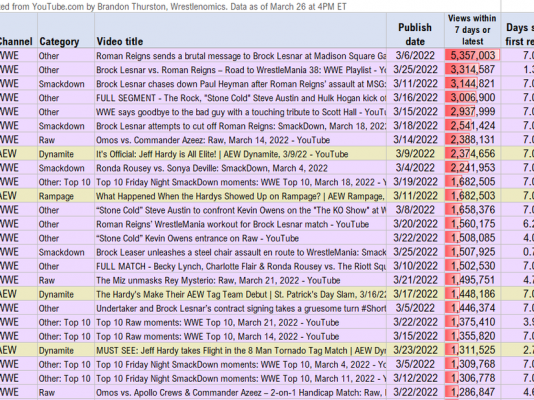The width and height of the screenshot is (534, 400).
Task: Select 'Kevin Owens entrance on Raw' title cell
Action: (x=240, y=238)
